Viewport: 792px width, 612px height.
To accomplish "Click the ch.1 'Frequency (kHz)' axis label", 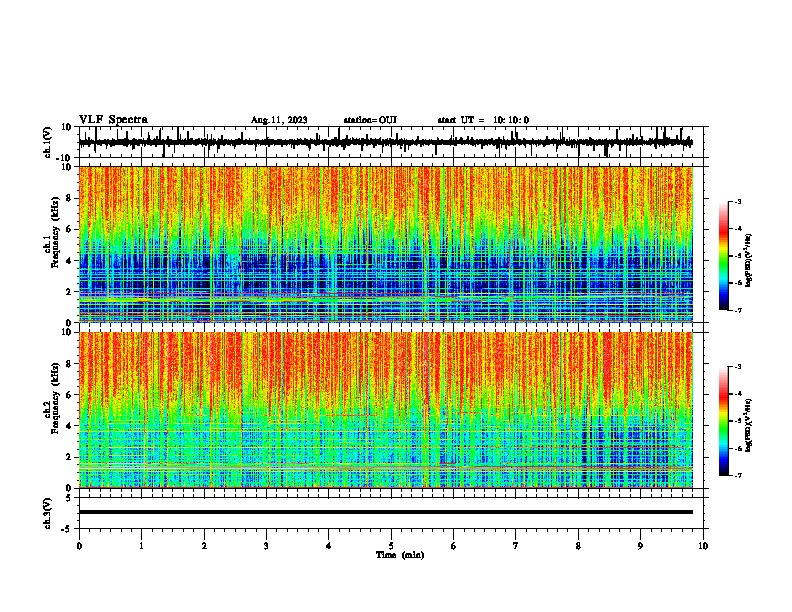I will (x=55, y=232).
